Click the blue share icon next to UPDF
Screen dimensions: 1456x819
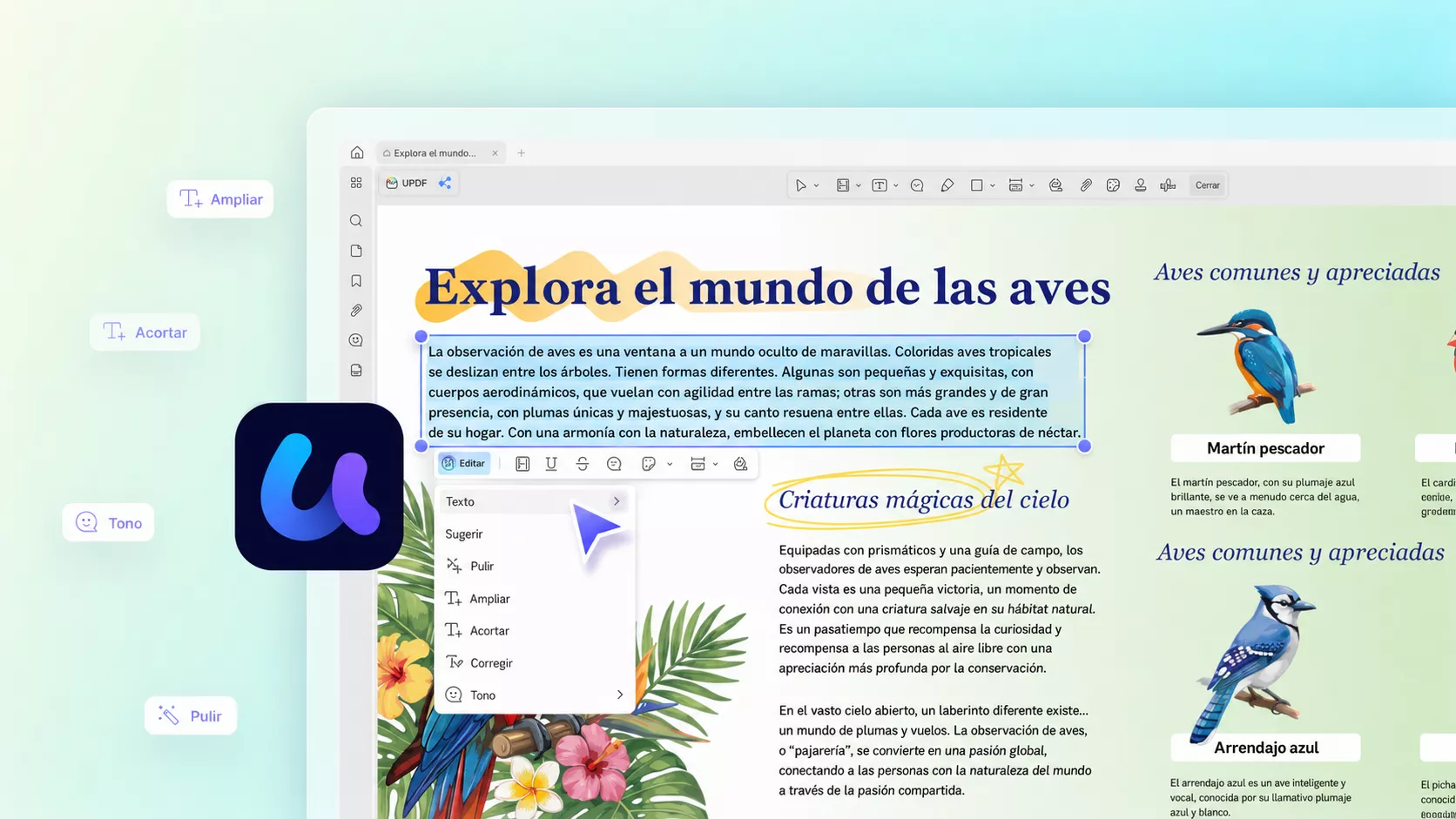[x=445, y=183]
